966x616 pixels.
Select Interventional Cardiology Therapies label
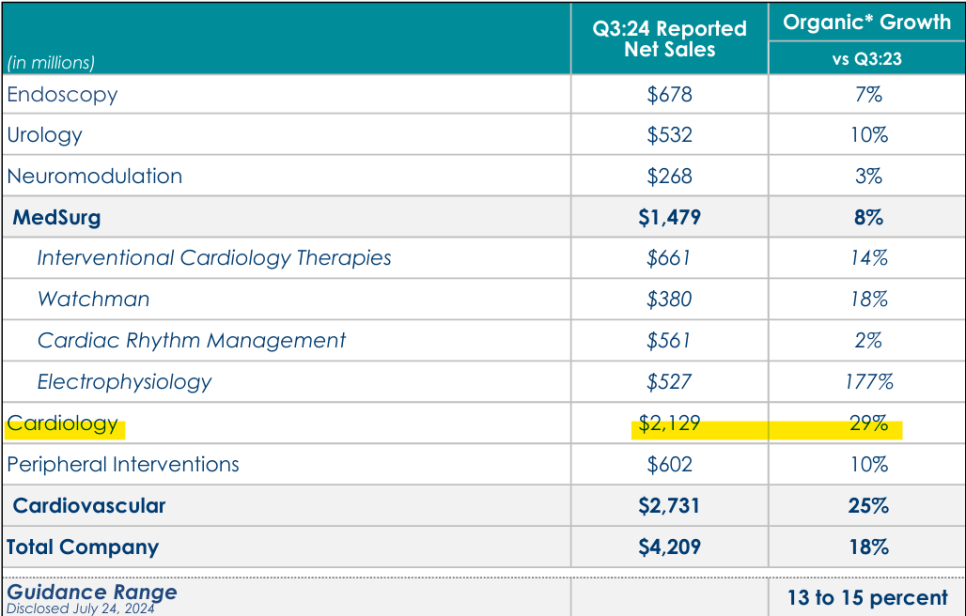click(x=214, y=258)
